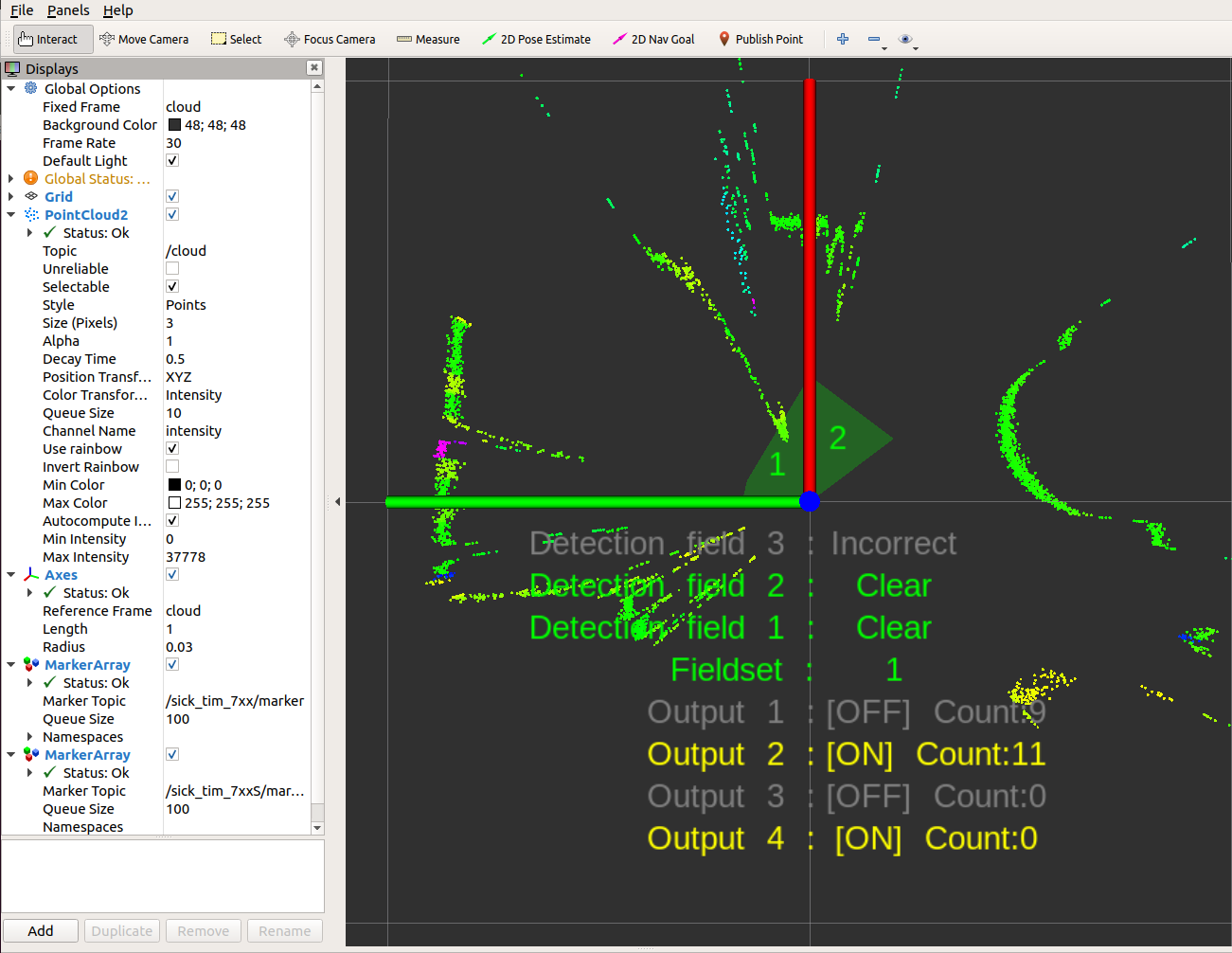Image resolution: width=1232 pixels, height=953 pixels.
Task: Uncheck the Use rainbow option
Action: [172, 448]
